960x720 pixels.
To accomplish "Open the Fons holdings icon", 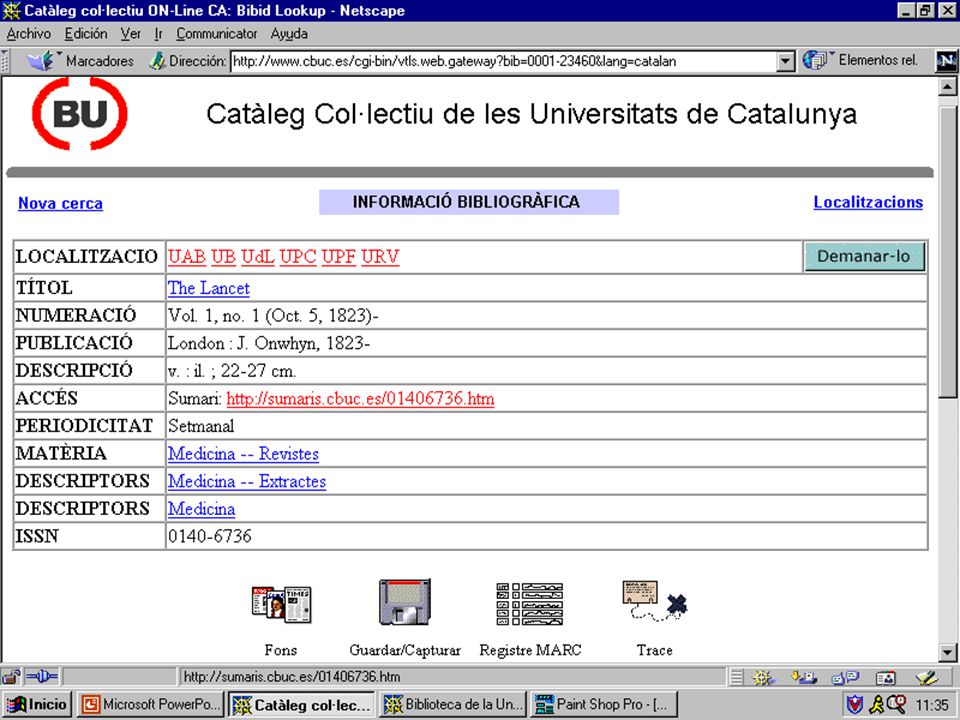I will (281, 604).
